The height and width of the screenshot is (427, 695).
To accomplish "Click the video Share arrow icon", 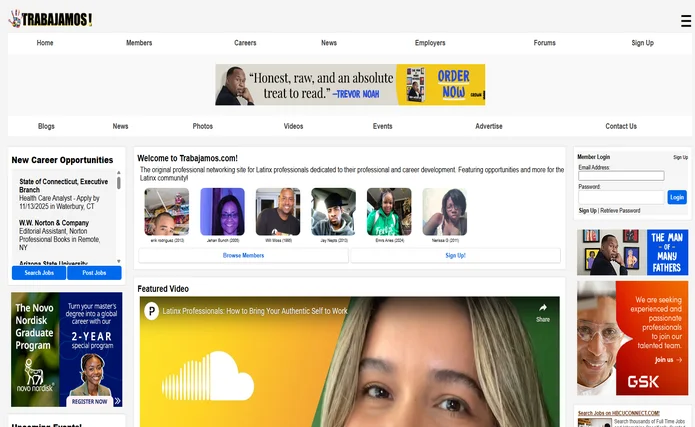I will coord(543,308).
